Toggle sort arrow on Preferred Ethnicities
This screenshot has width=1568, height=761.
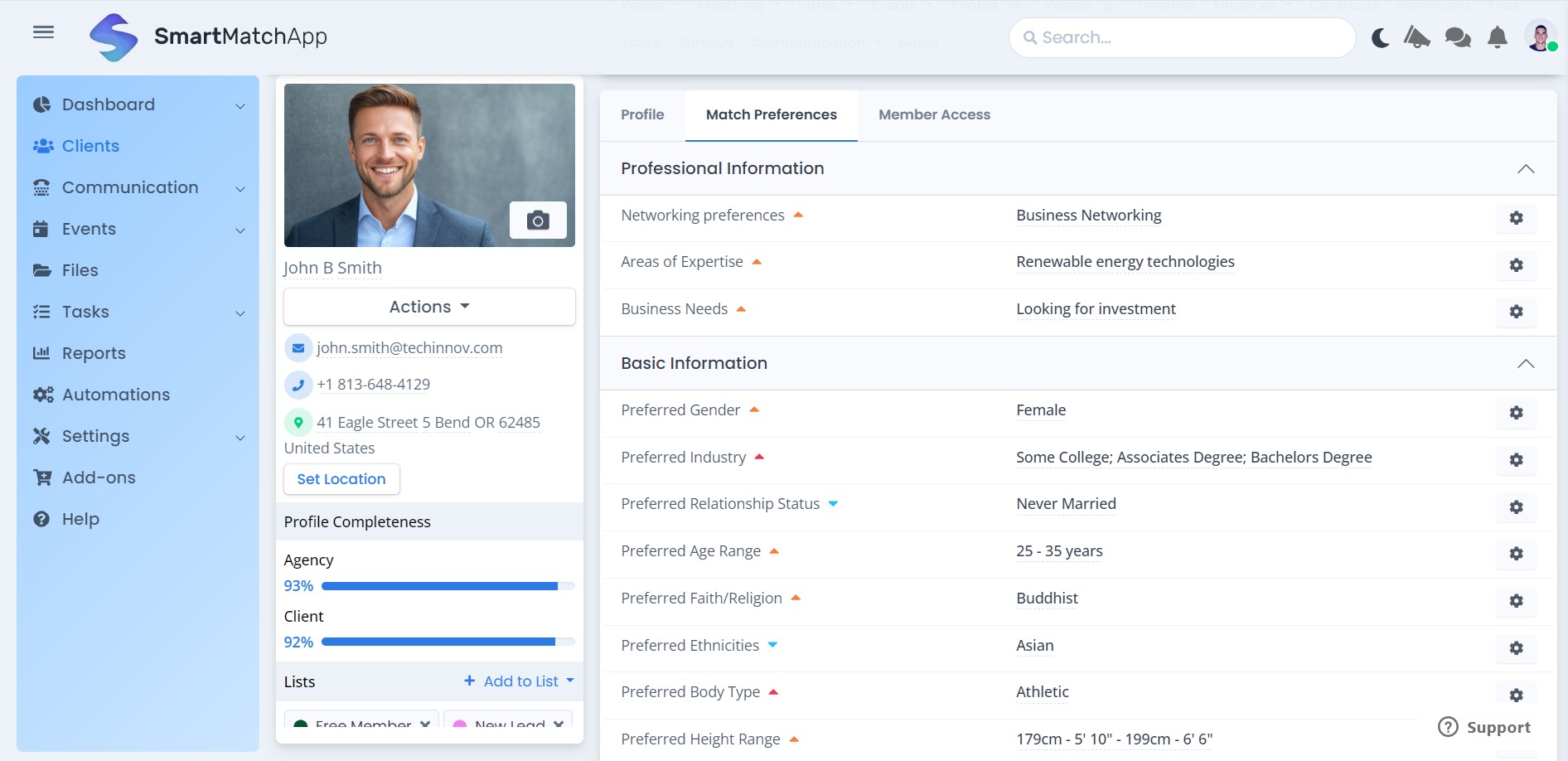[x=772, y=644]
